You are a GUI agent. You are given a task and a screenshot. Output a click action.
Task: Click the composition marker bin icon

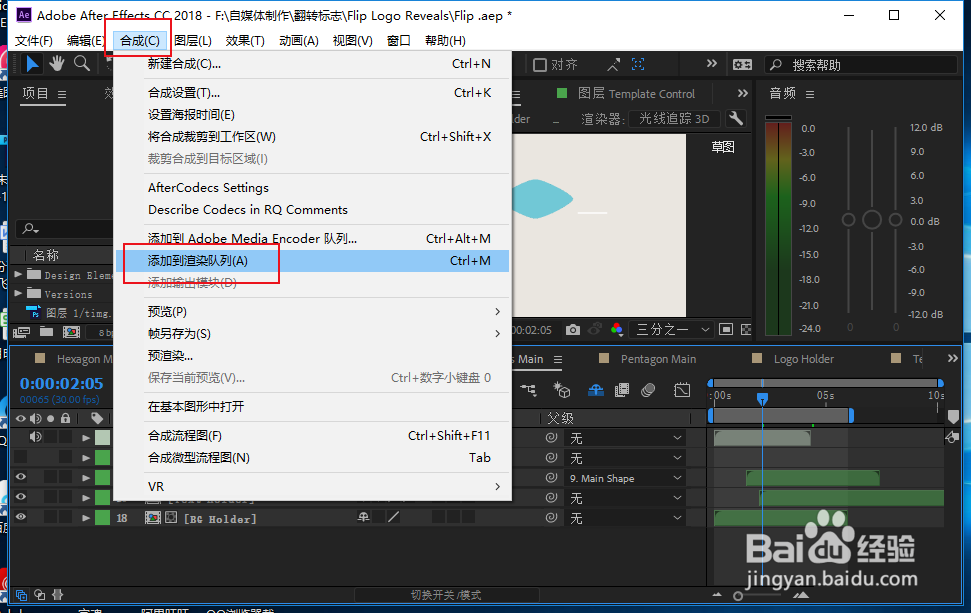click(953, 417)
